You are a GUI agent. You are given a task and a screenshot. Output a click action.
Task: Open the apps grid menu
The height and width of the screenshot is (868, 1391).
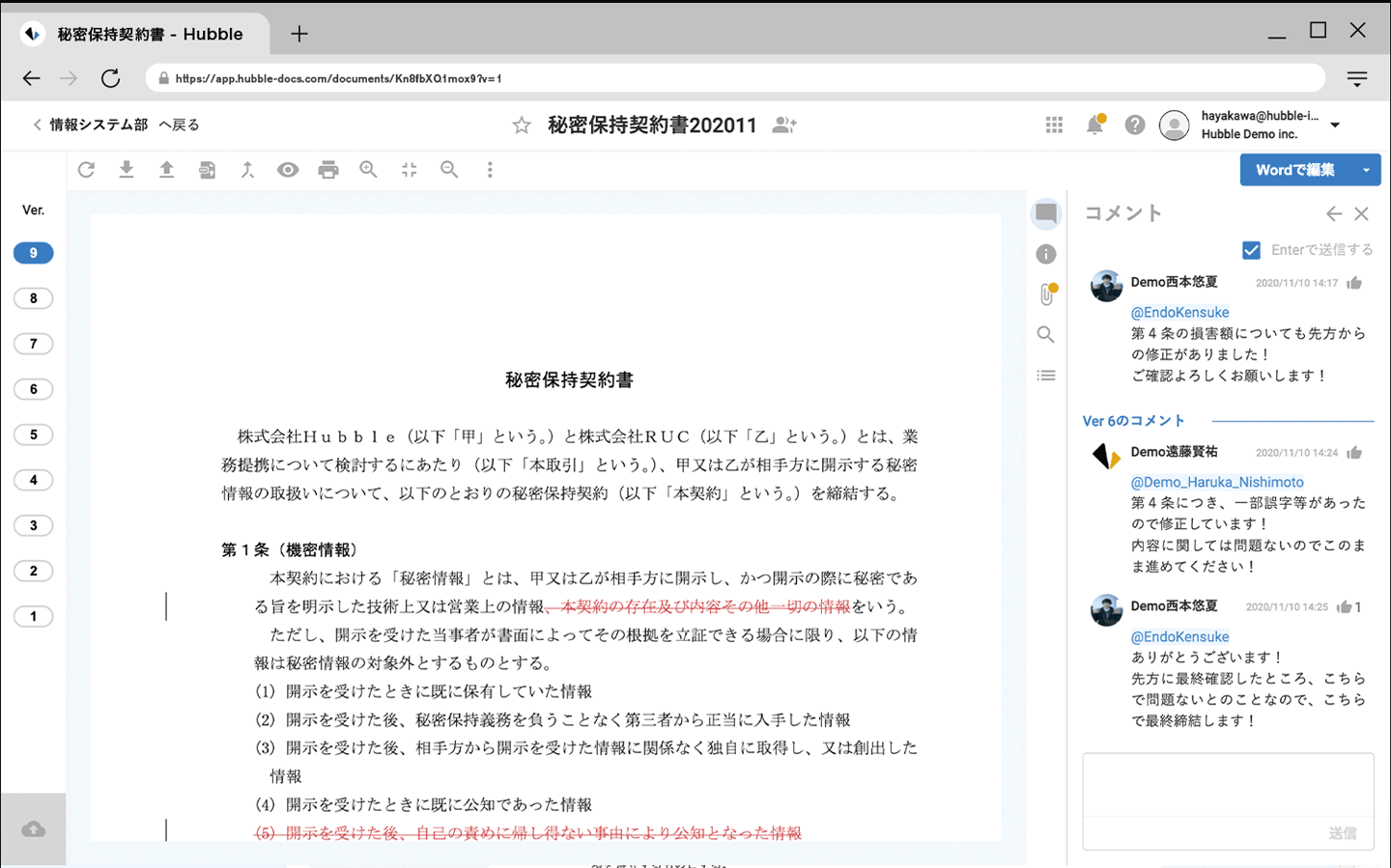tap(1054, 125)
